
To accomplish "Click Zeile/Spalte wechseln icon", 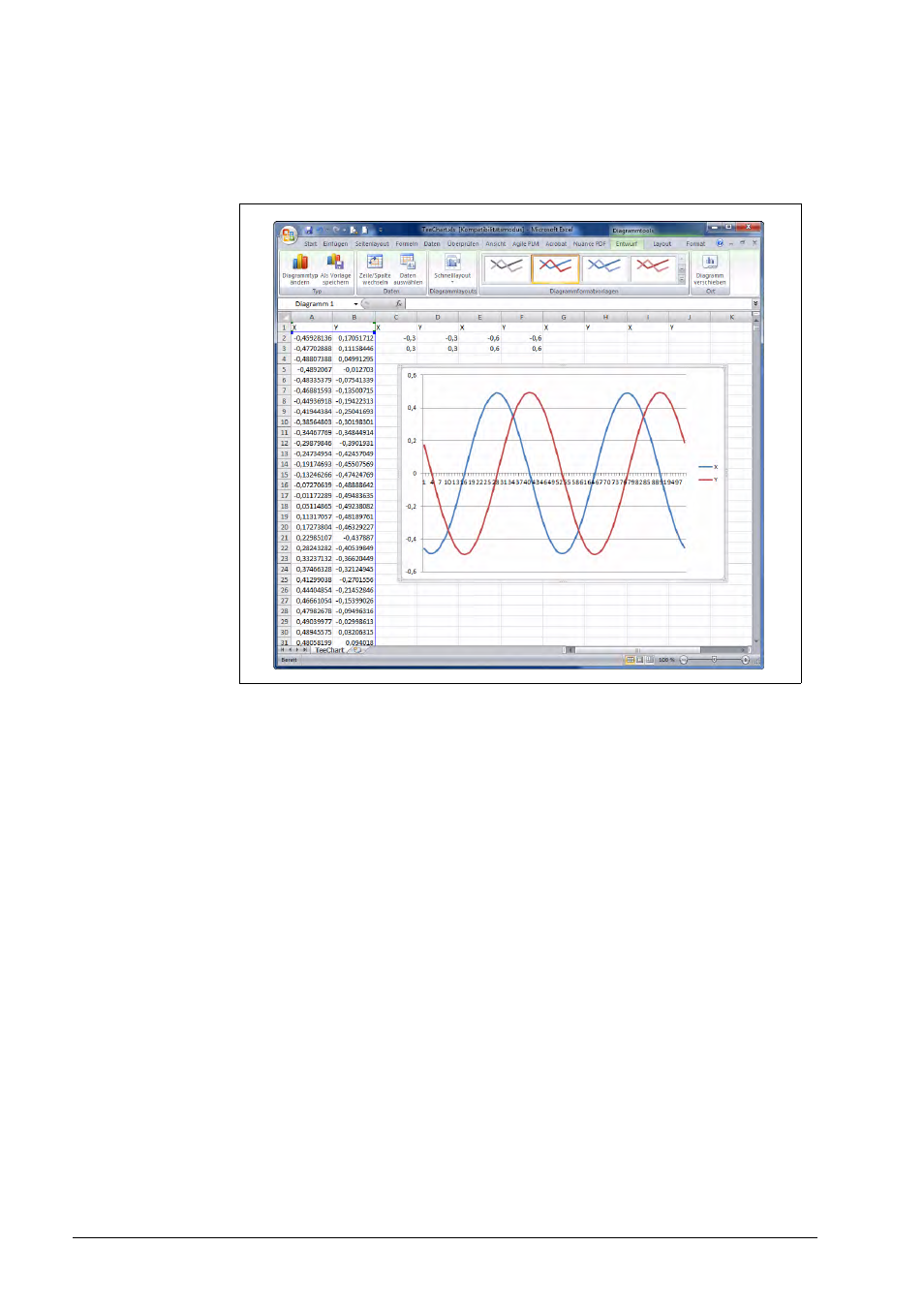I will pos(375,263).
